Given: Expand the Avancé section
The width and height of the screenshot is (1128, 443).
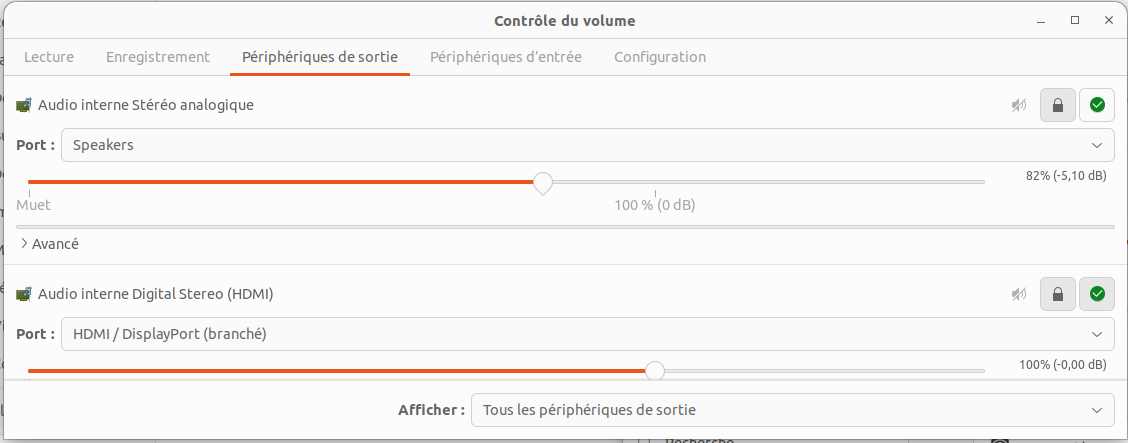Looking at the screenshot, I should pyautogui.click(x=50, y=244).
